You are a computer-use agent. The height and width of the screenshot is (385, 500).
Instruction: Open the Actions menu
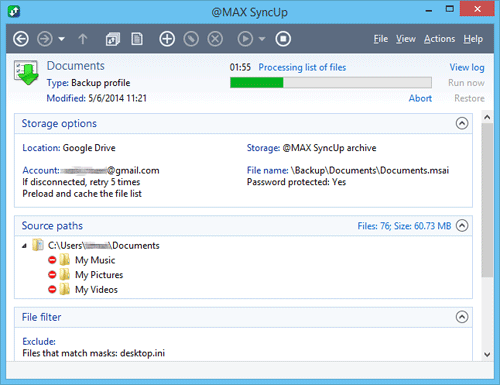(439, 39)
